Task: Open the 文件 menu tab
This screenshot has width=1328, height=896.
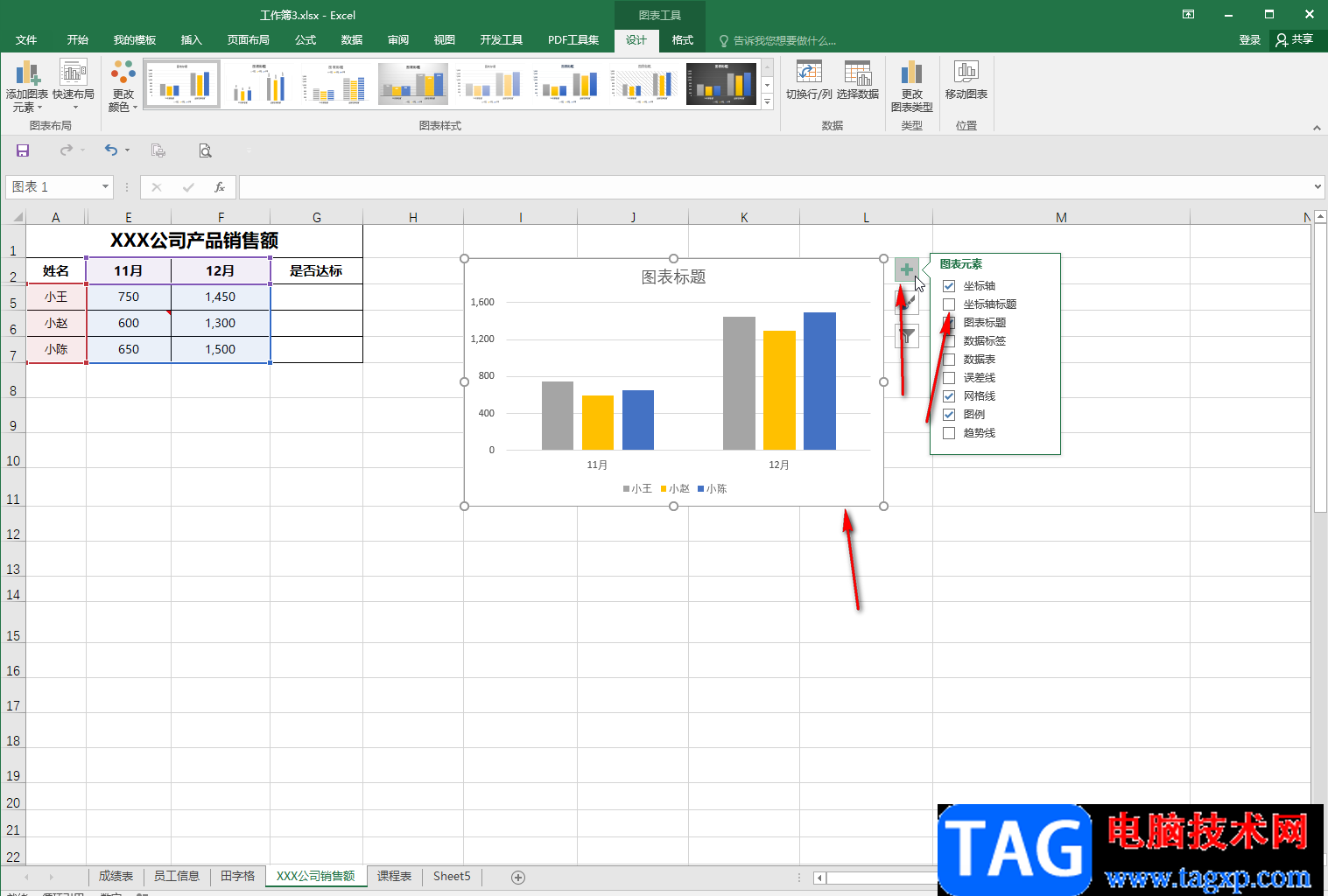Action: tap(26, 40)
